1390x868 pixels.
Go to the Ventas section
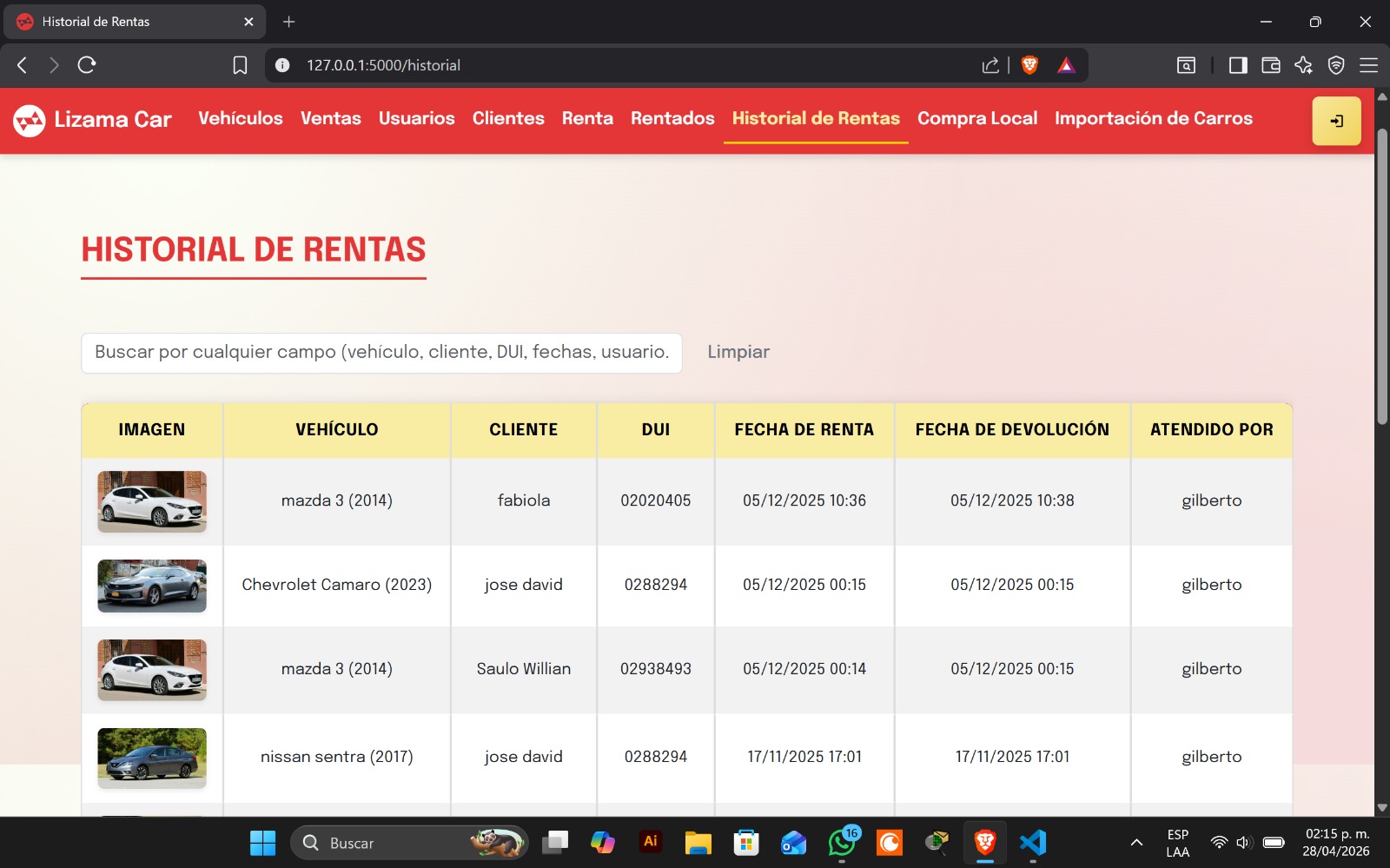click(331, 118)
